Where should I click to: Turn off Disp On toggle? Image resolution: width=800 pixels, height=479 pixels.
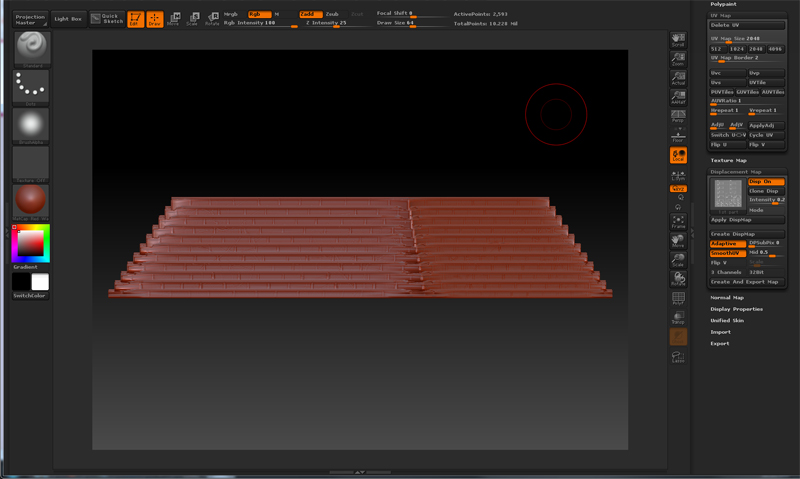[x=766, y=182]
